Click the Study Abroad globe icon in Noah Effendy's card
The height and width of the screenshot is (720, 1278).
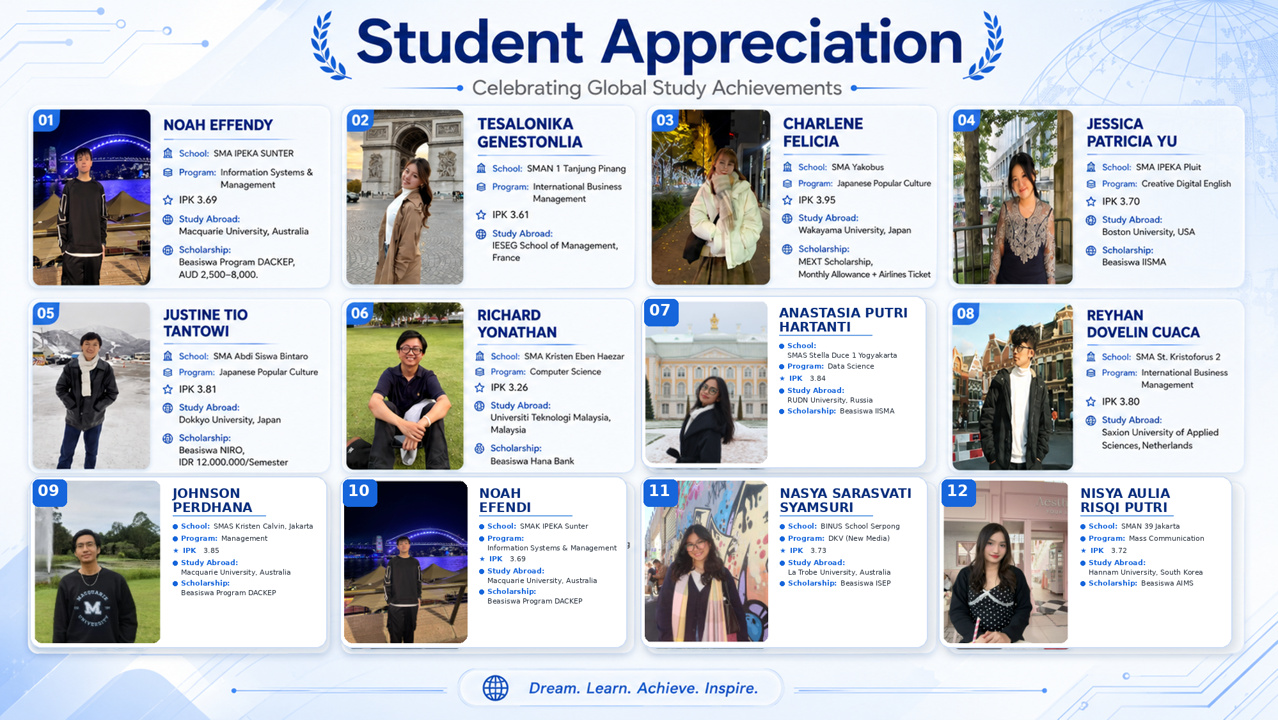[168, 219]
